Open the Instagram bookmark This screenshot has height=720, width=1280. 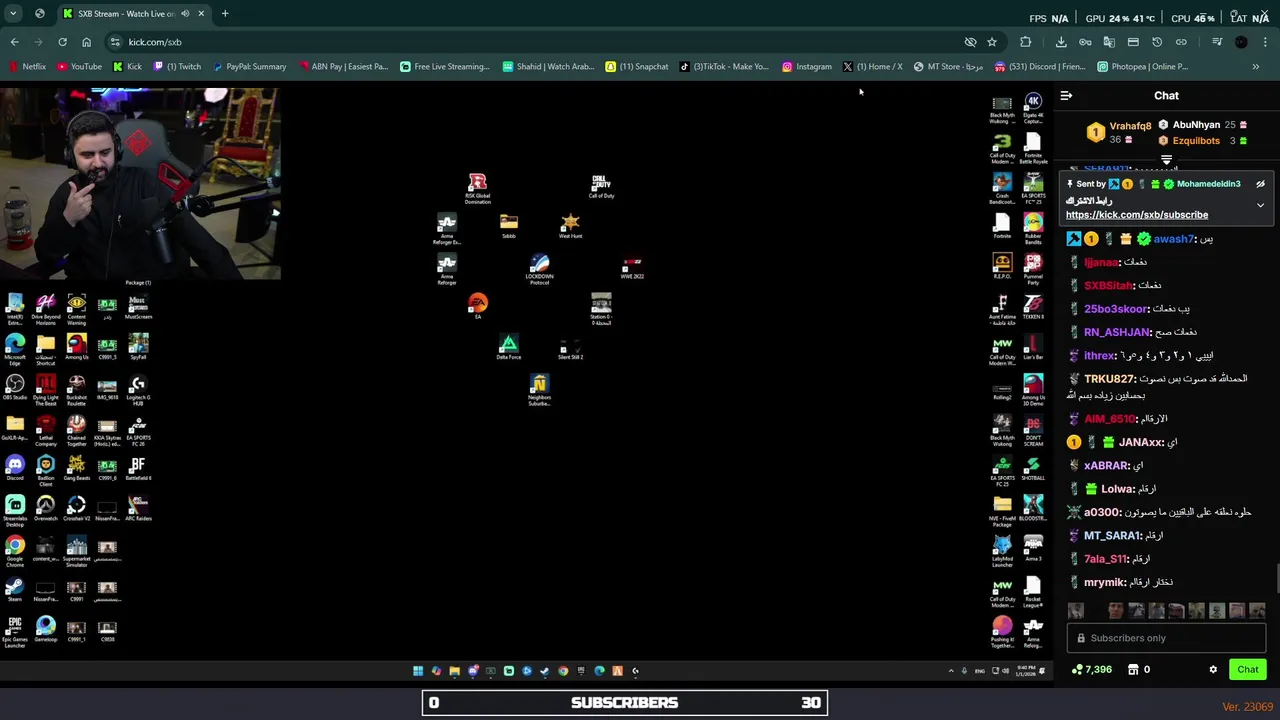pyautogui.click(x=807, y=67)
